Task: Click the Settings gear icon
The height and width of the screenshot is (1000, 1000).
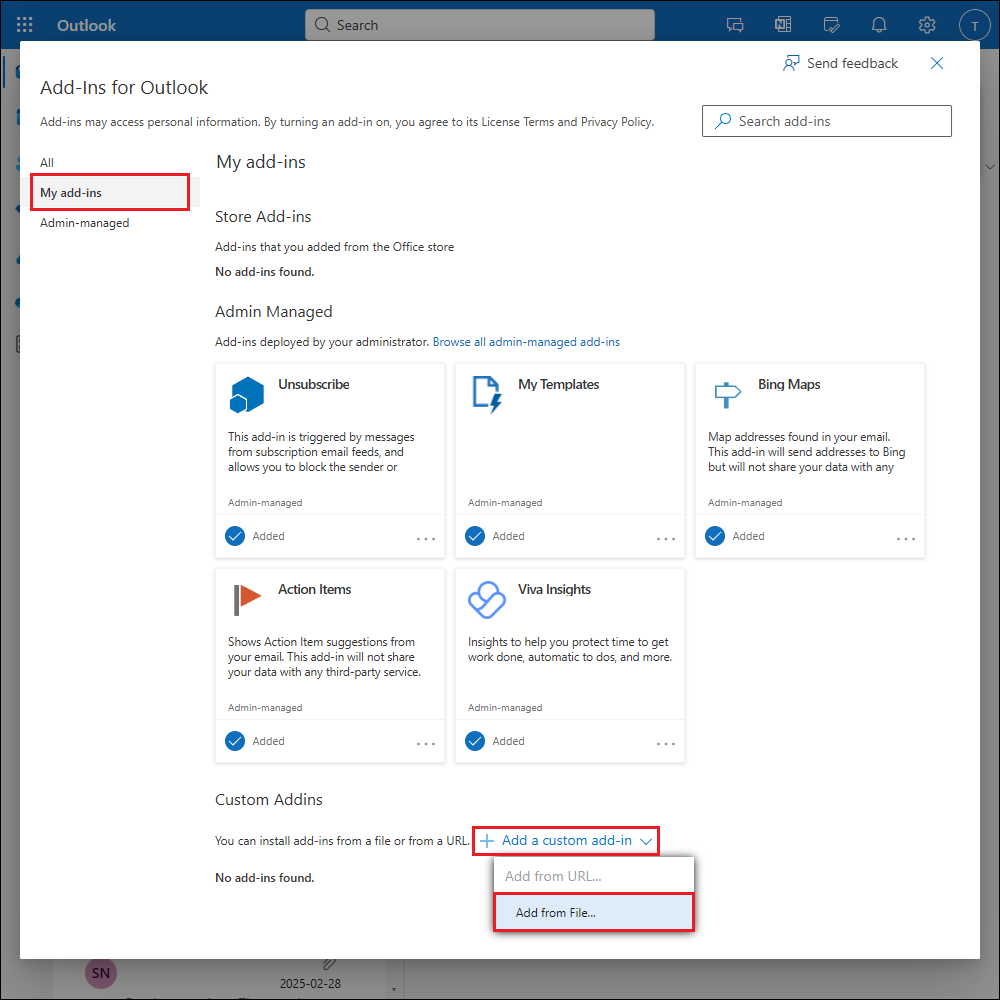Action: tap(927, 25)
